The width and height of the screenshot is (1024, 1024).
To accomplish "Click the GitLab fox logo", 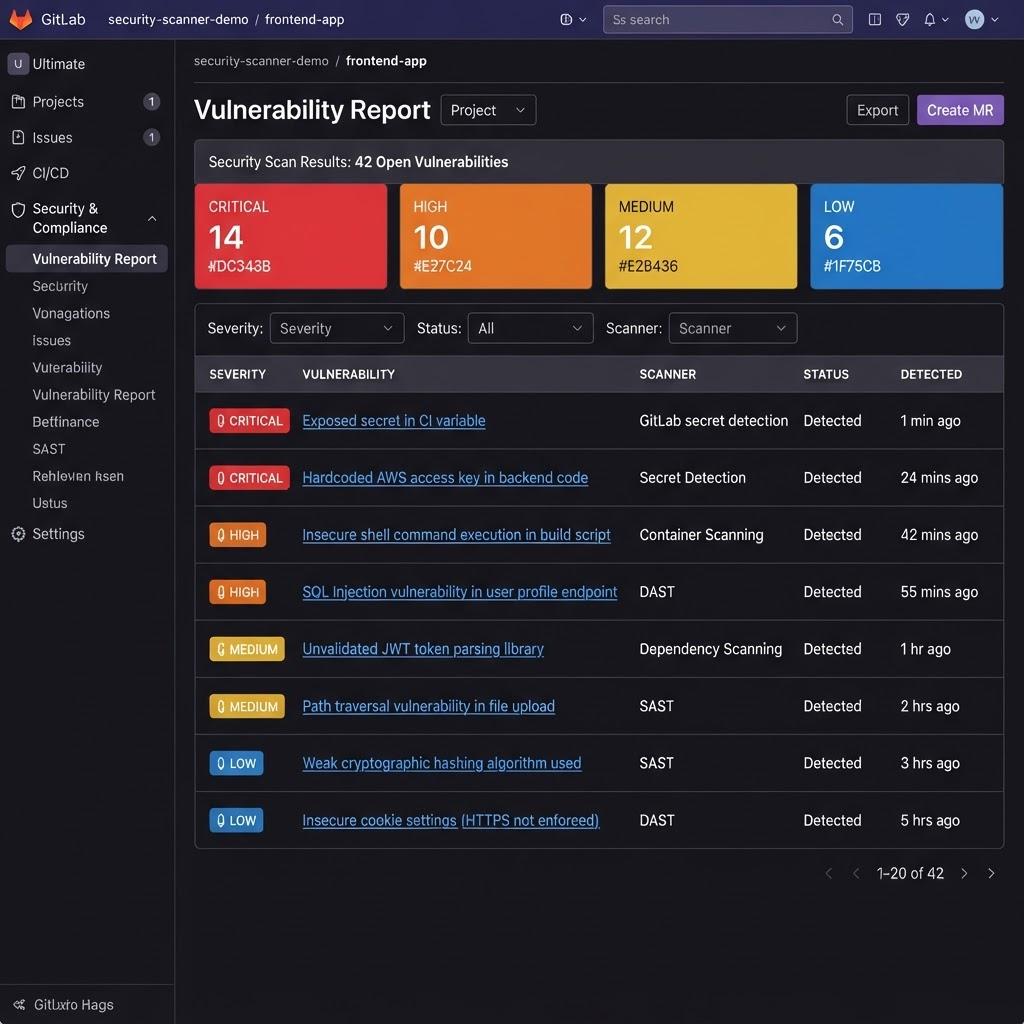I will 21,19.
